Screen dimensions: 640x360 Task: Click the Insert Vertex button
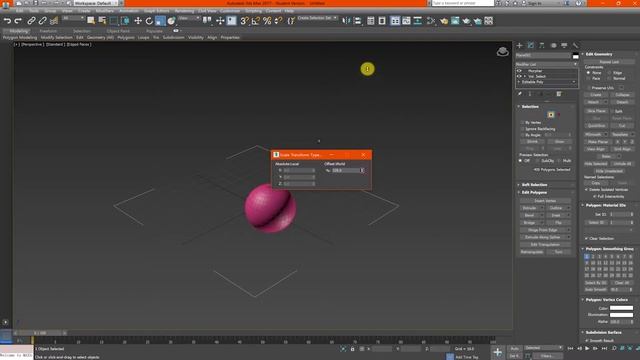pyautogui.click(x=545, y=201)
